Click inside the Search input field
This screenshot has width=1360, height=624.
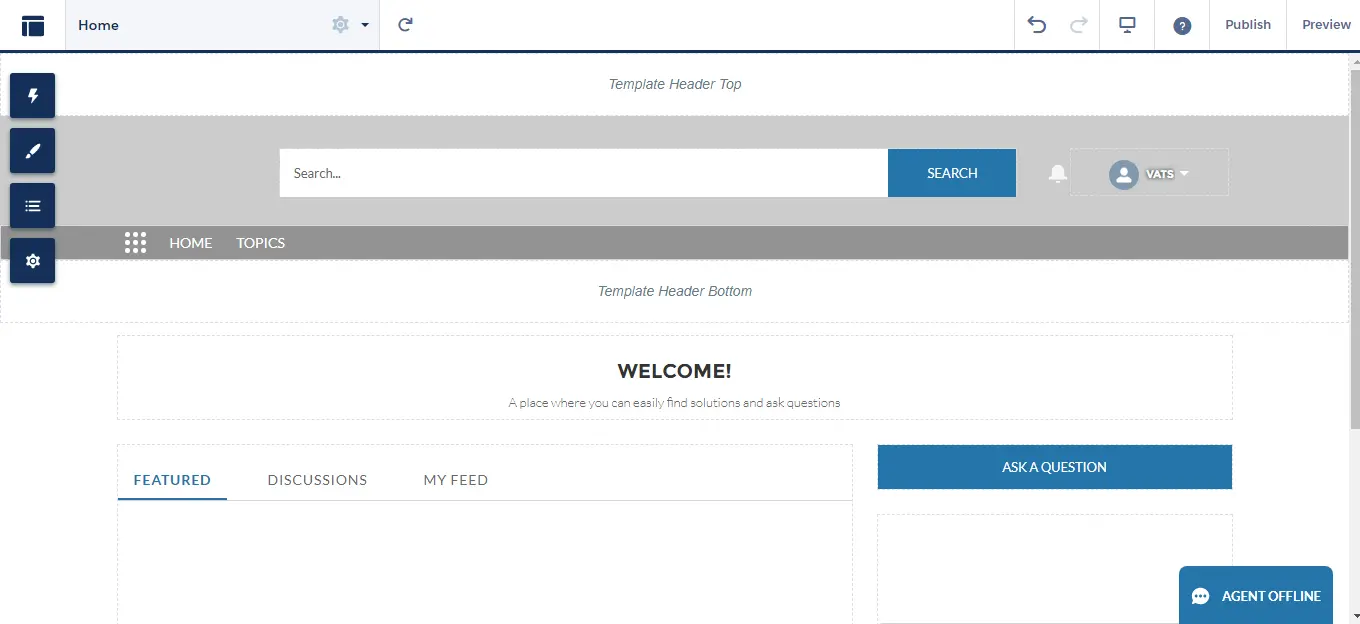(583, 174)
